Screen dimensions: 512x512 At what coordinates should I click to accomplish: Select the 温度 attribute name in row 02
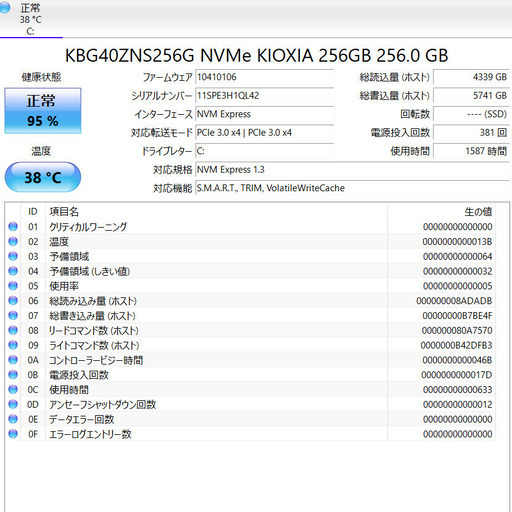pos(59,242)
